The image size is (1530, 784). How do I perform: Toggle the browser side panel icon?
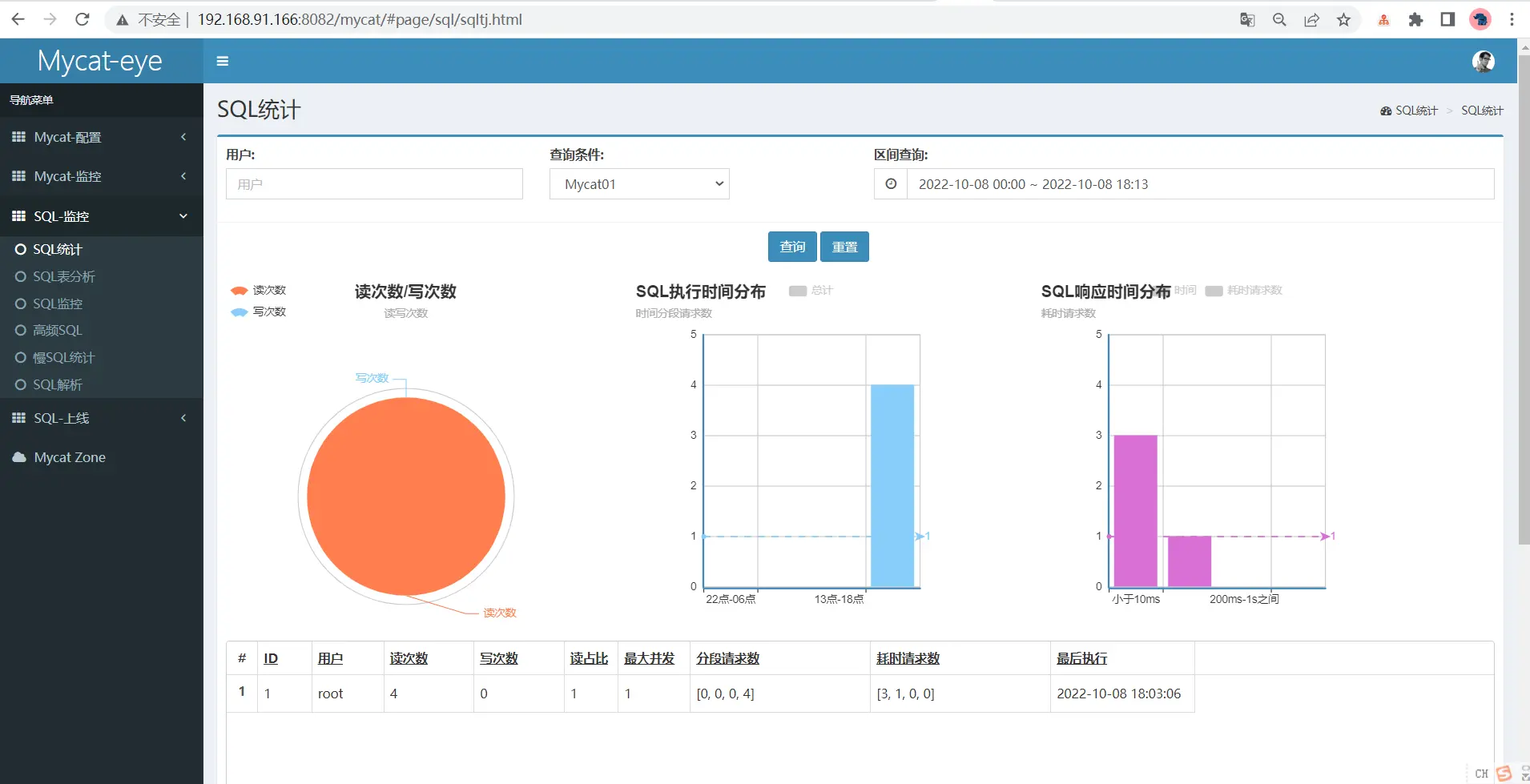[1447, 19]
